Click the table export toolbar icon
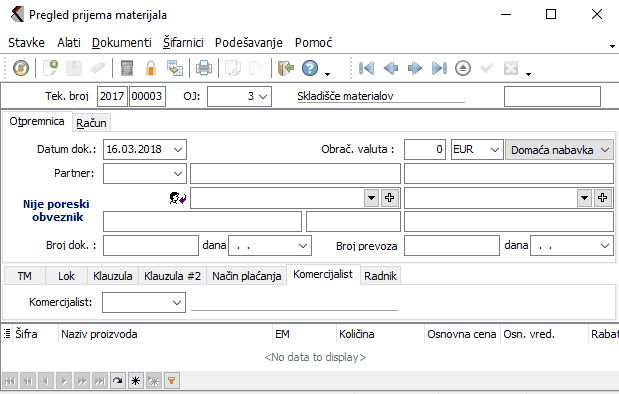Image resolution: width=619 pixels, height=394 pixels. (174, 68)
